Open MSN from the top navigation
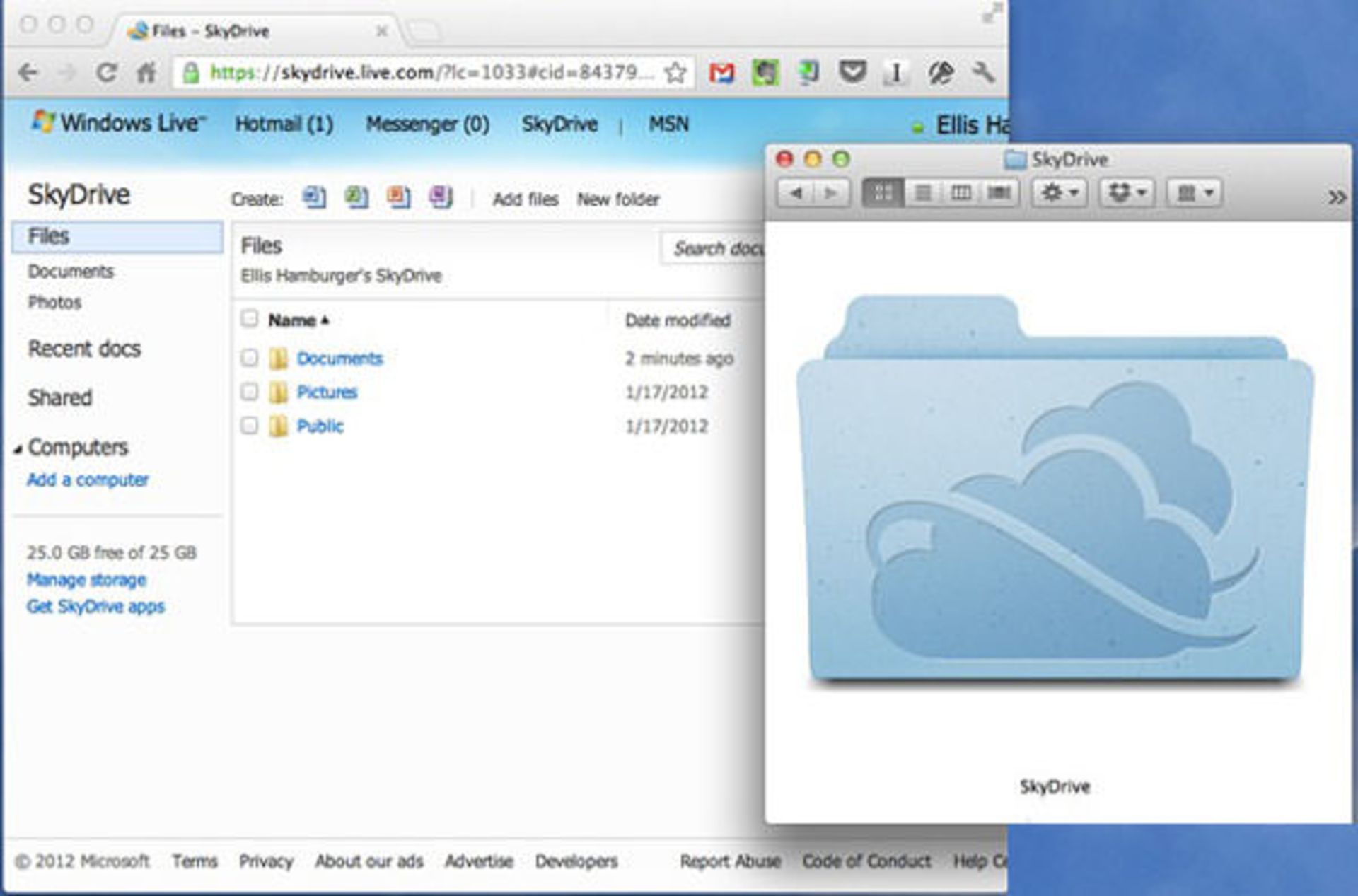1358x896 pixels. (668, 124)
